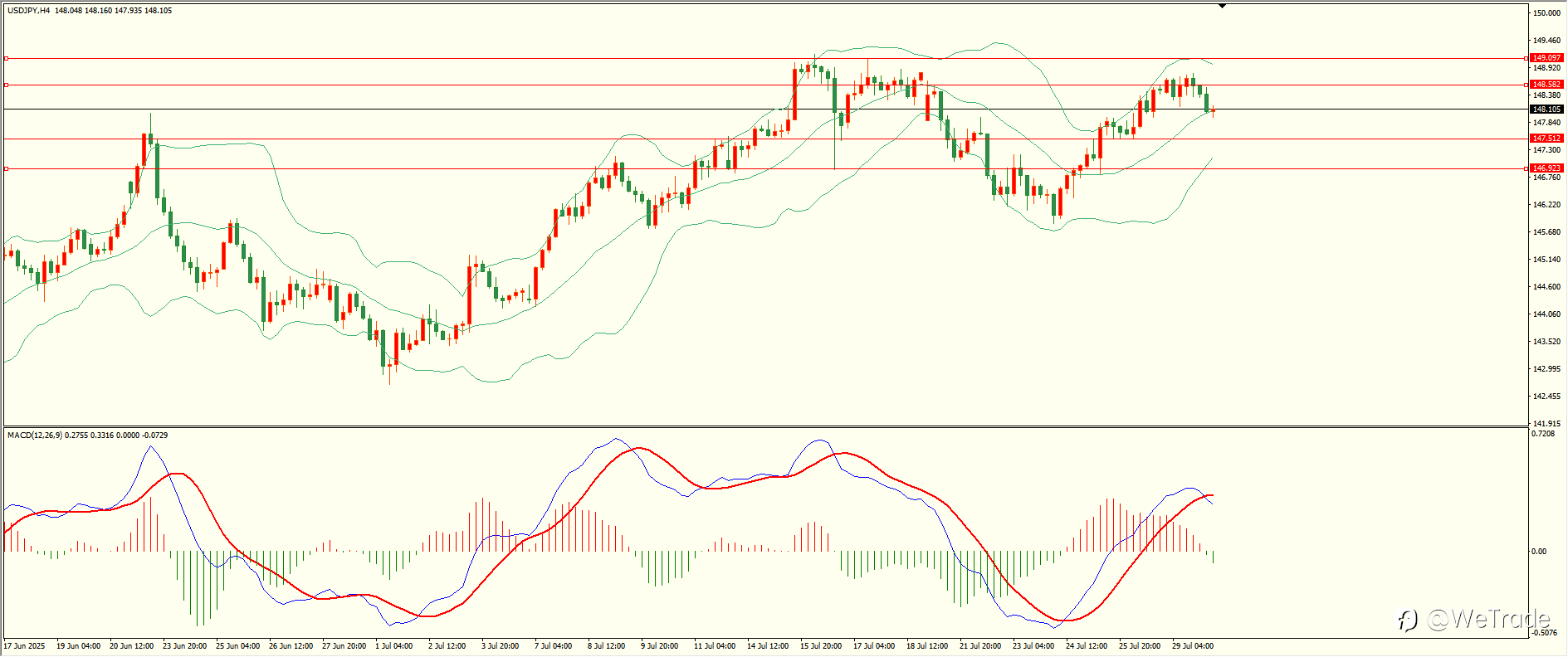Select left handle of 148.582 horizontal line
This screenshot has height=657, width=1568.
click(x=6, y=85)
